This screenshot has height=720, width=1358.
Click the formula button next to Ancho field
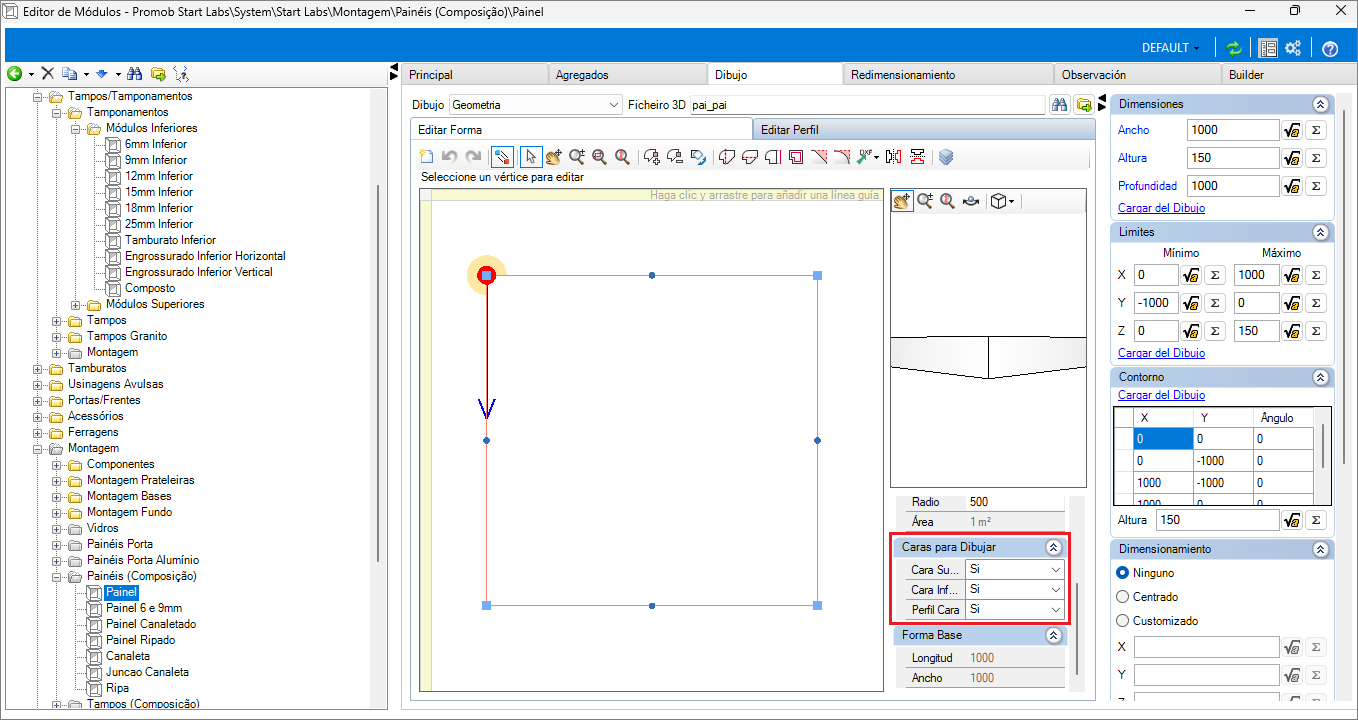1292,130
